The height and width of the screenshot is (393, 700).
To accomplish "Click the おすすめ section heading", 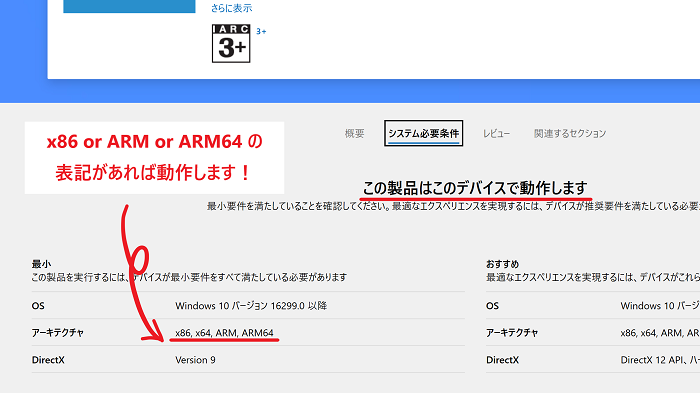I will (502, 264).
